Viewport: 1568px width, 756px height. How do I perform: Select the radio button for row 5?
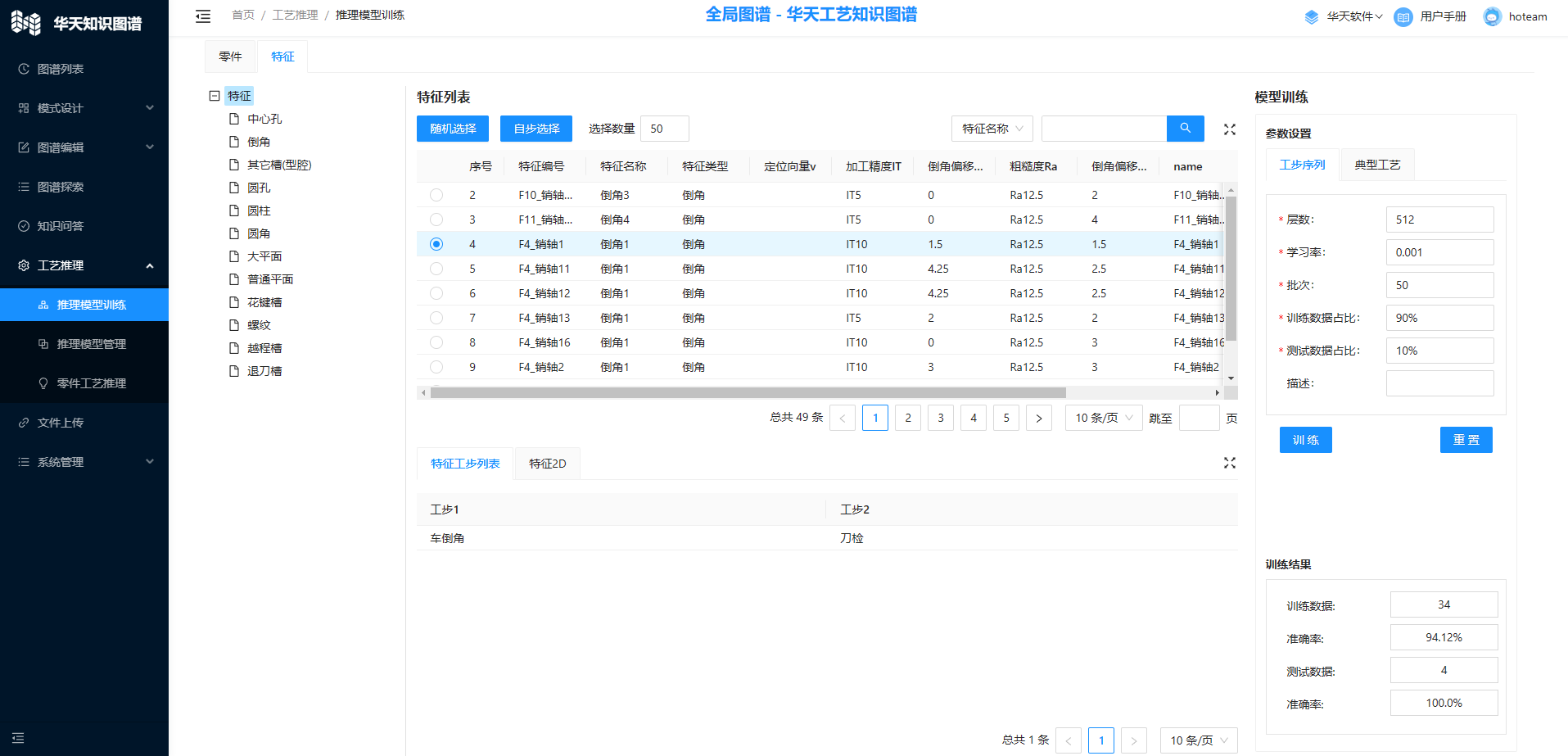(436, 269)
